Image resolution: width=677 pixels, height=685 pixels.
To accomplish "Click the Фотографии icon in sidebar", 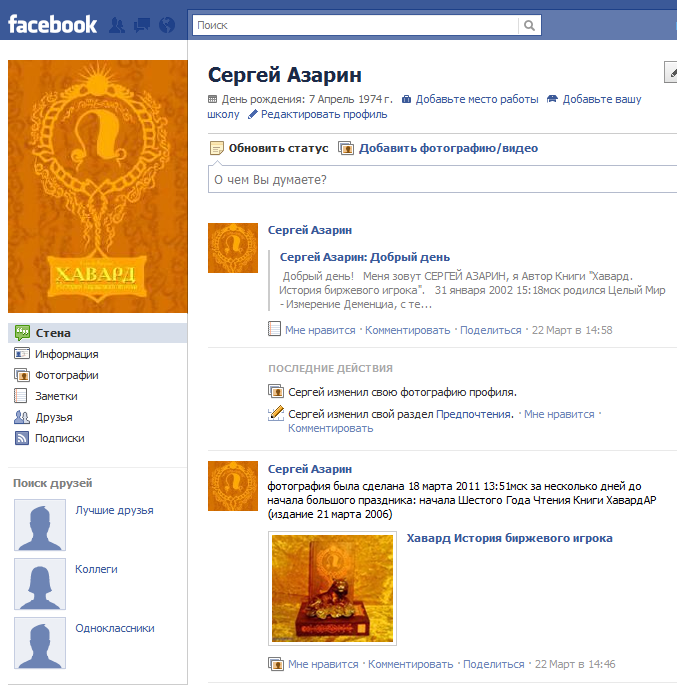I will [22, 375].
